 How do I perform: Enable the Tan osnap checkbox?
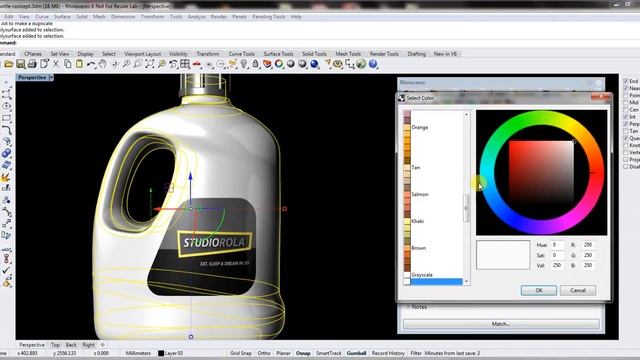626,131
